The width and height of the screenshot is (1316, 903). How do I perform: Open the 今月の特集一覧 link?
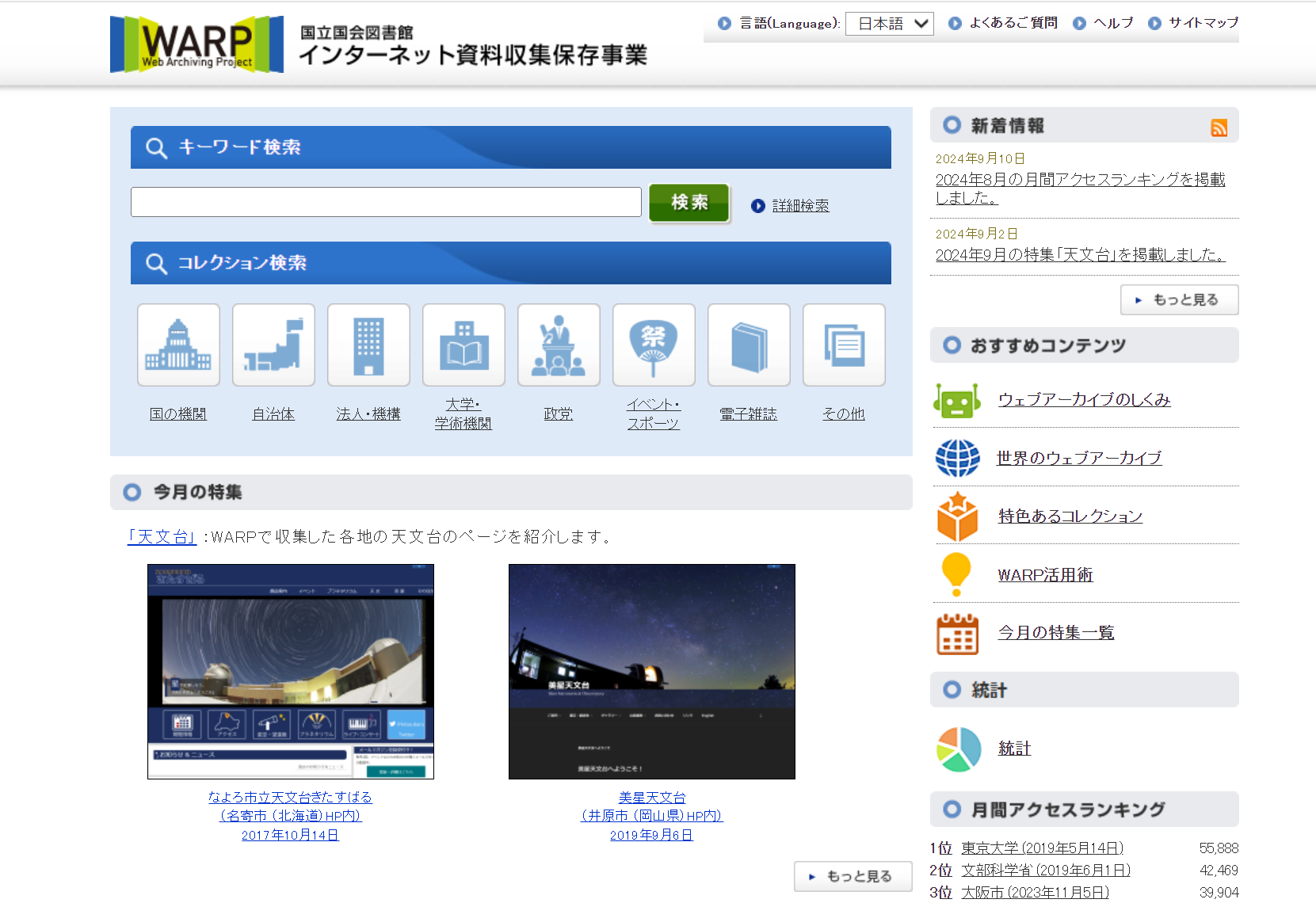coord(1055,633)
